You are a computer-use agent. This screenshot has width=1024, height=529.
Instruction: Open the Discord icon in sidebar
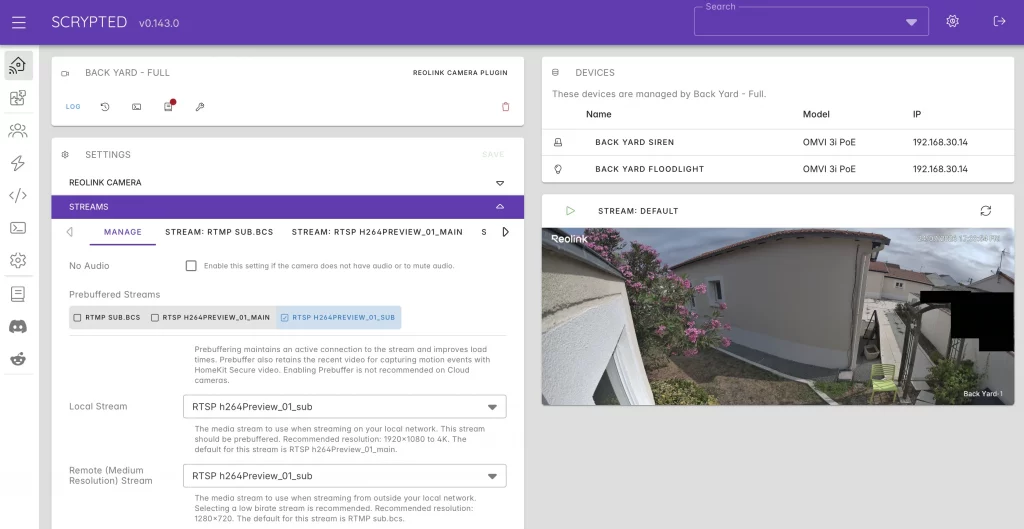click(x=18, y=327)
